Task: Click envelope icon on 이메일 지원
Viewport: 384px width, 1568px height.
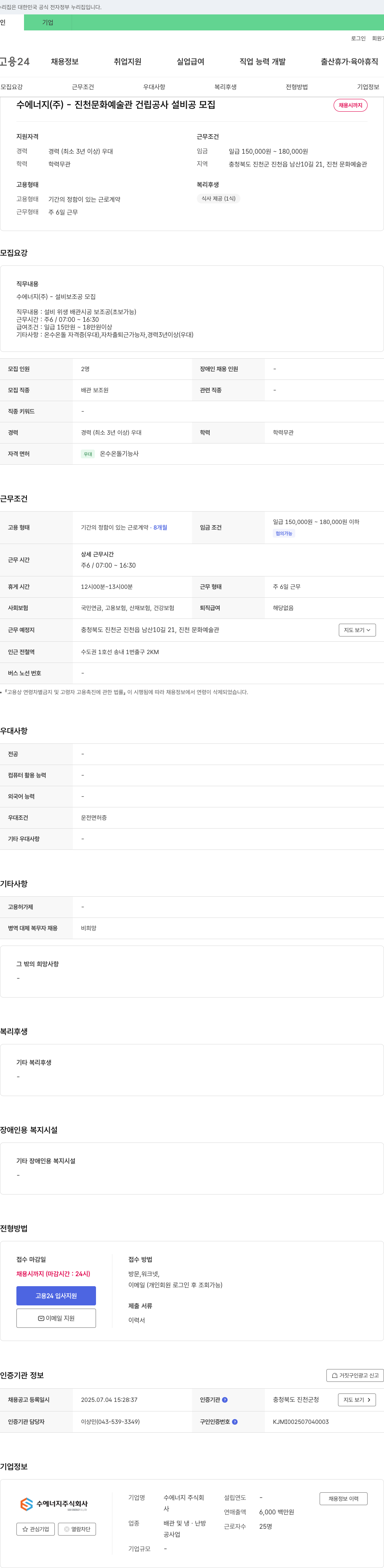Action: pos(41,1319)
